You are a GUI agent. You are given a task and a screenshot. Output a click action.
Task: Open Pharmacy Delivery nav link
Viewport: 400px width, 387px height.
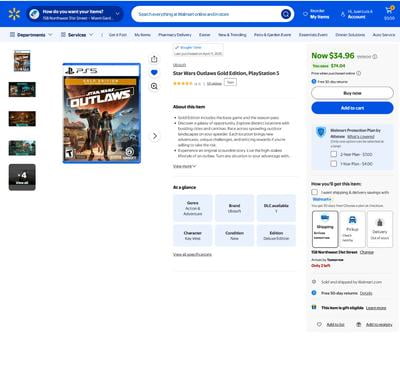click(x=175, y=35)
